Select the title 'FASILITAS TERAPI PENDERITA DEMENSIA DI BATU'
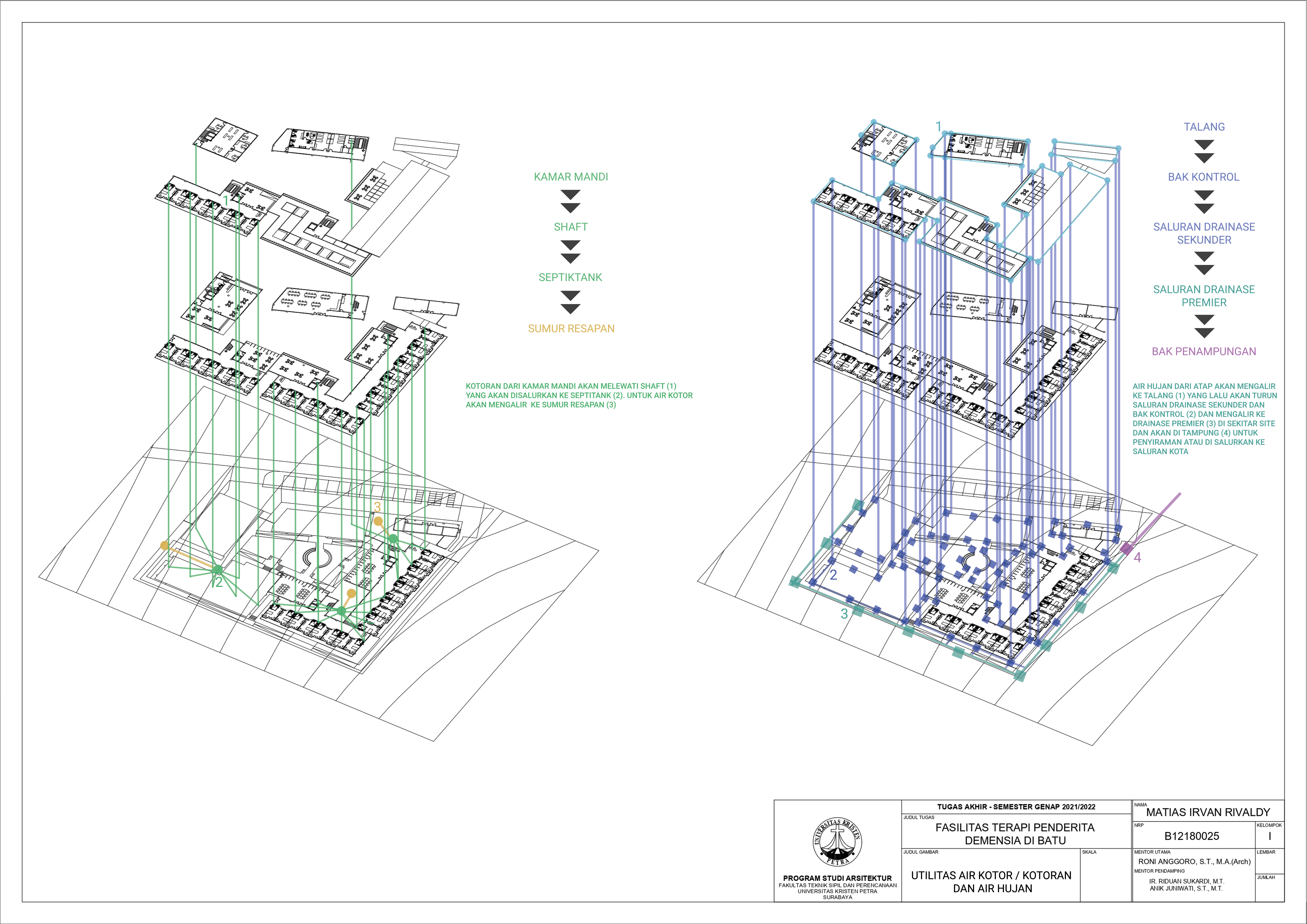The width and height of the screenshot is (1307, 924). pyautogui.click(x=1015, y=834)
